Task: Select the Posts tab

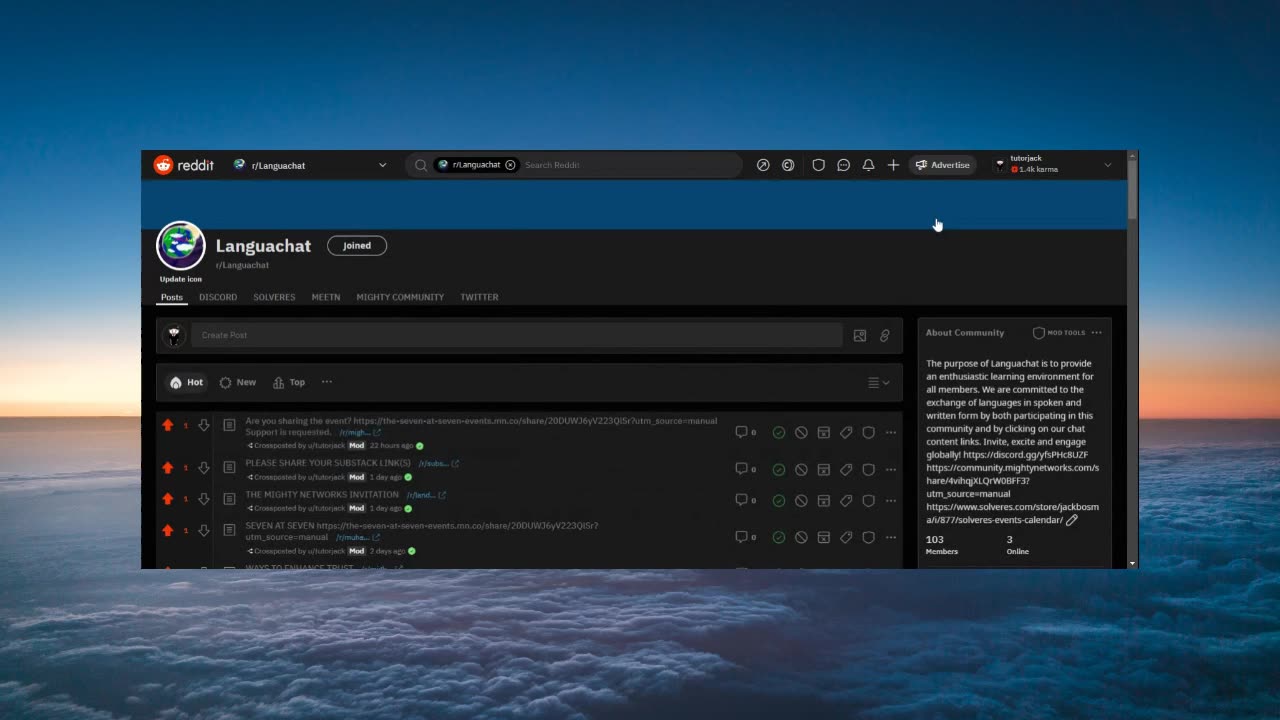Action: click(x=172, y=297)
